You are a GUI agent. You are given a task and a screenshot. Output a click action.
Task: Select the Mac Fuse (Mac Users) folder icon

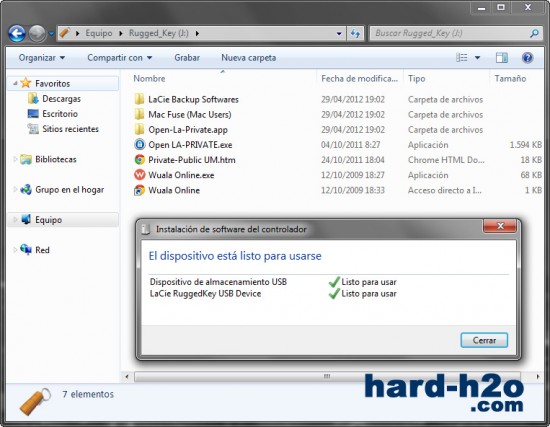click(x=139, y=114)
